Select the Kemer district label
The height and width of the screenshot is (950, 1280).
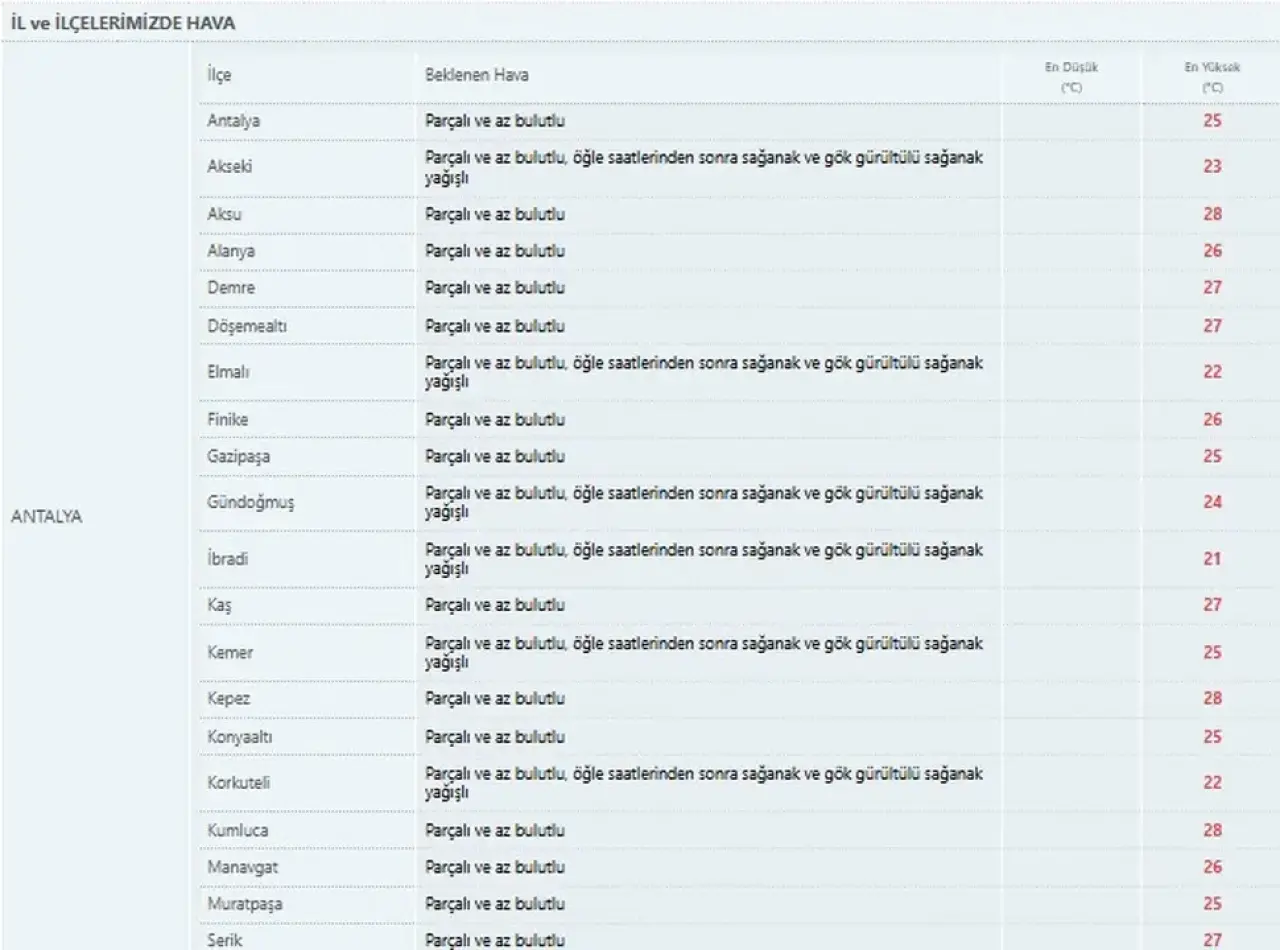(x=230, y=653)
